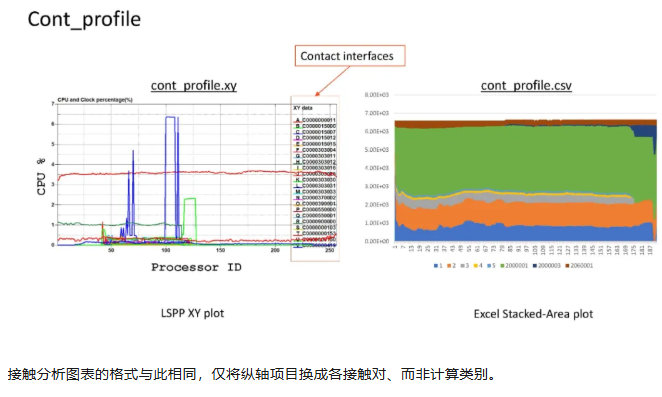
Task: Click the Cont_profile slide title
Action: 84,19
